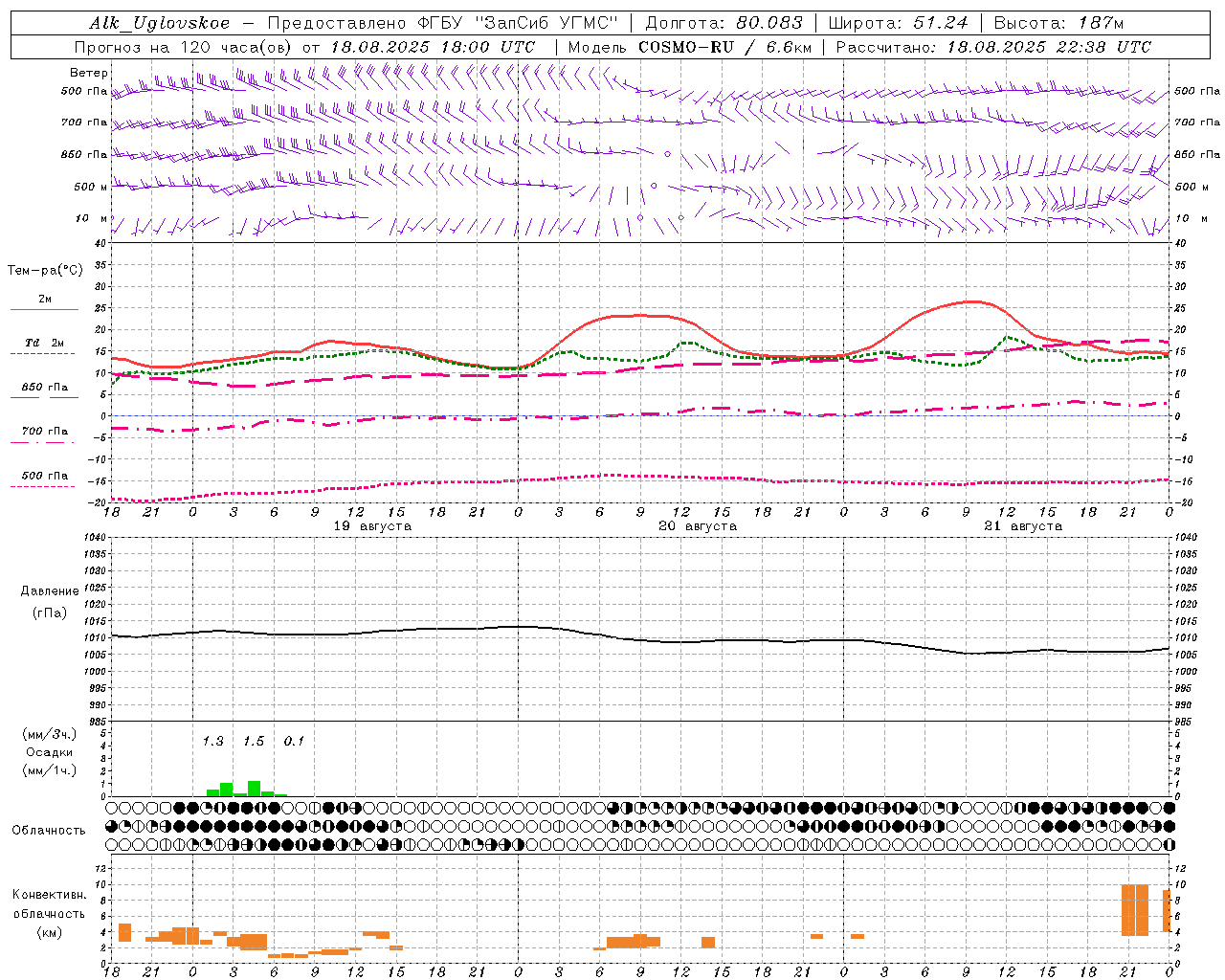Click the Рассчитано: 18.08.2025 22:38 UTC timestamp
The height and width of the screenshot is (980, 1225).
tap(993, 47)
